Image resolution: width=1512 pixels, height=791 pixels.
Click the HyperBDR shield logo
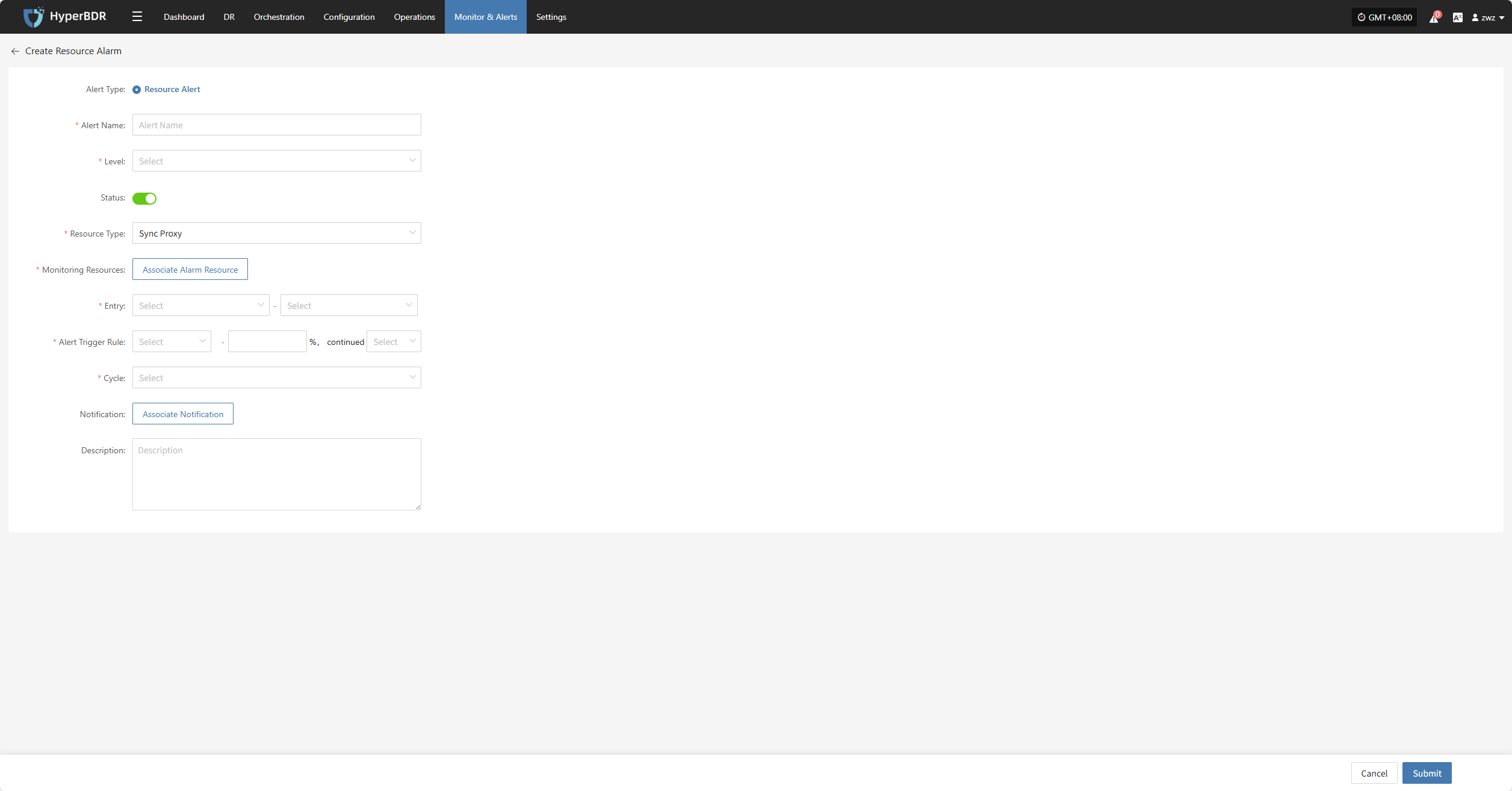(x=34, y=17)
